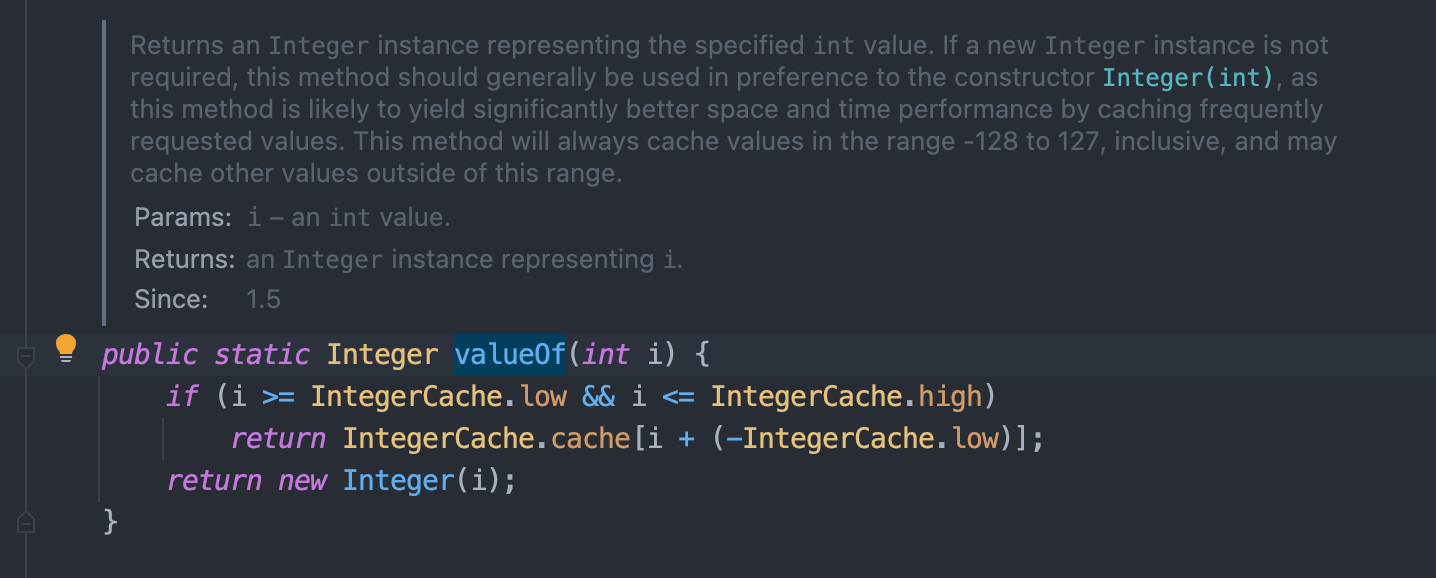Click the new keyword in last return
Viewport: 1436px width, 578px height.
pyautogui.click(x=302, y=481)
